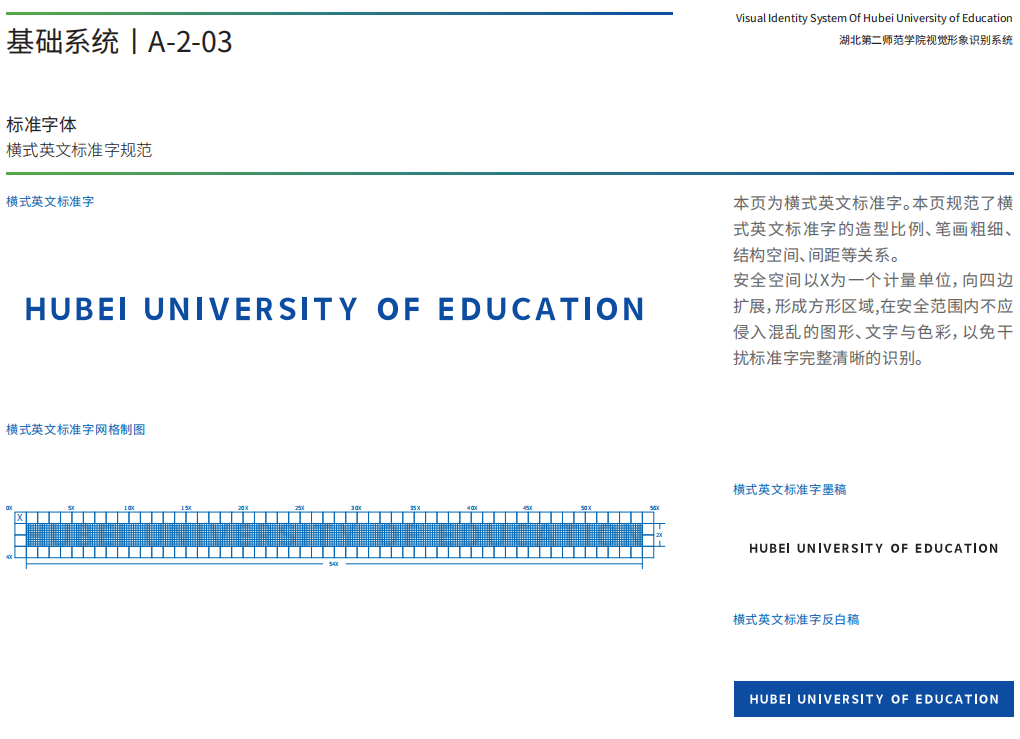The width and height of the screenshot is (1020, 739).
Task: Click the description paragraph starting 本页为横式英文标准字
Action: click(x=872, y=280)
